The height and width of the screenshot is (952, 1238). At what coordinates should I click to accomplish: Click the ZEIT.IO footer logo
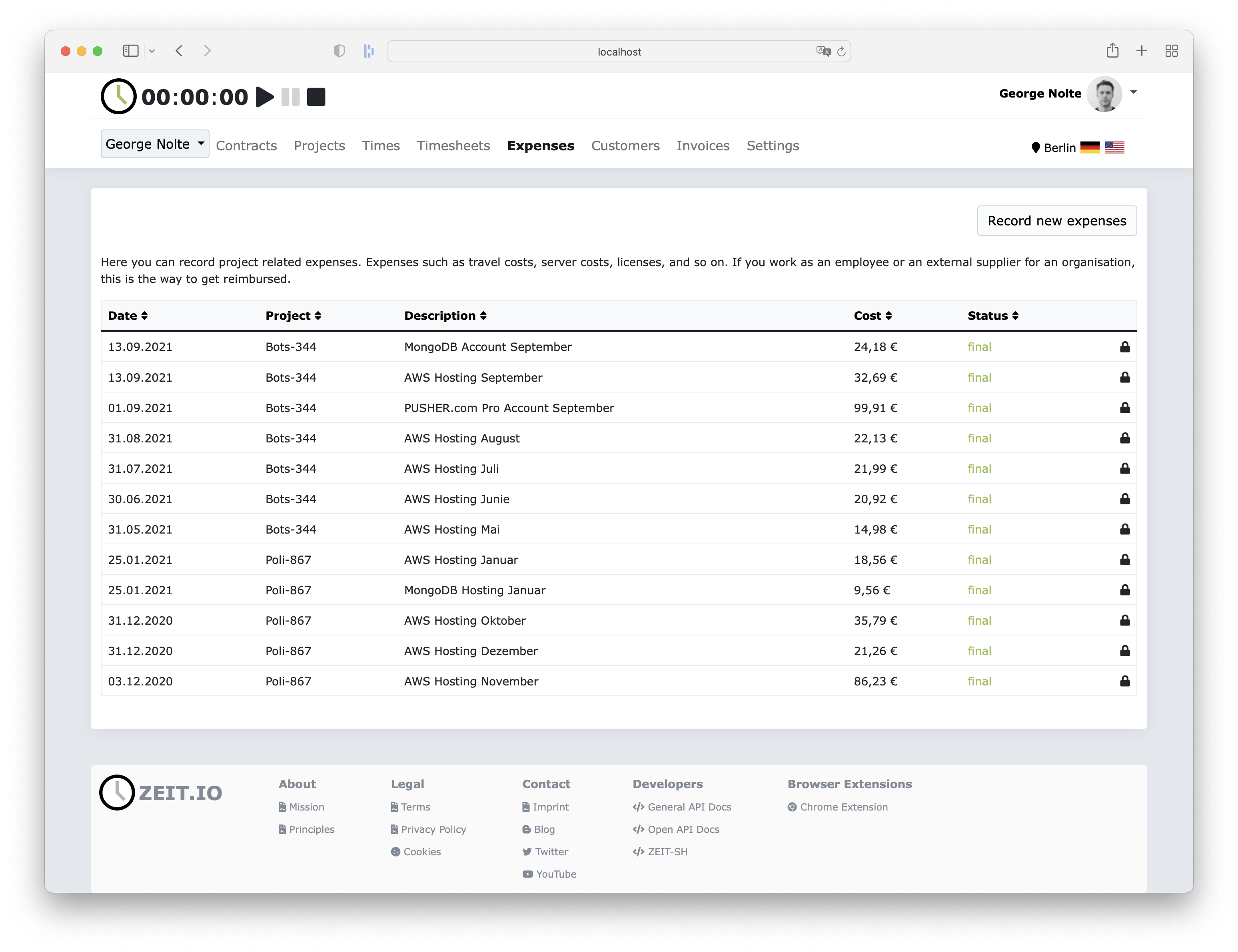[161, 792]
